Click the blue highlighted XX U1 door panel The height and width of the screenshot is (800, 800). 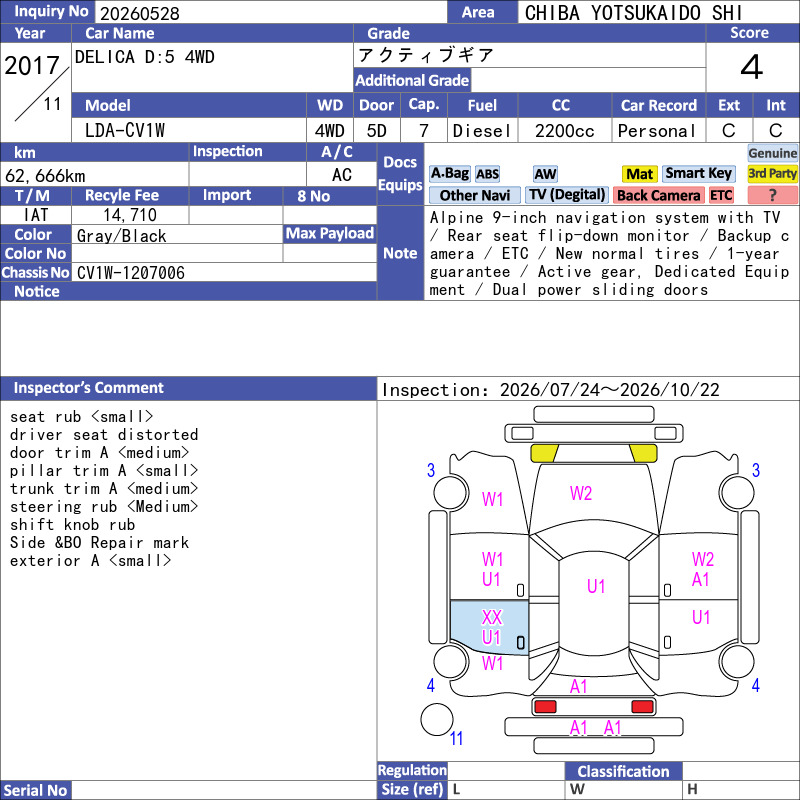coord(489,628)
